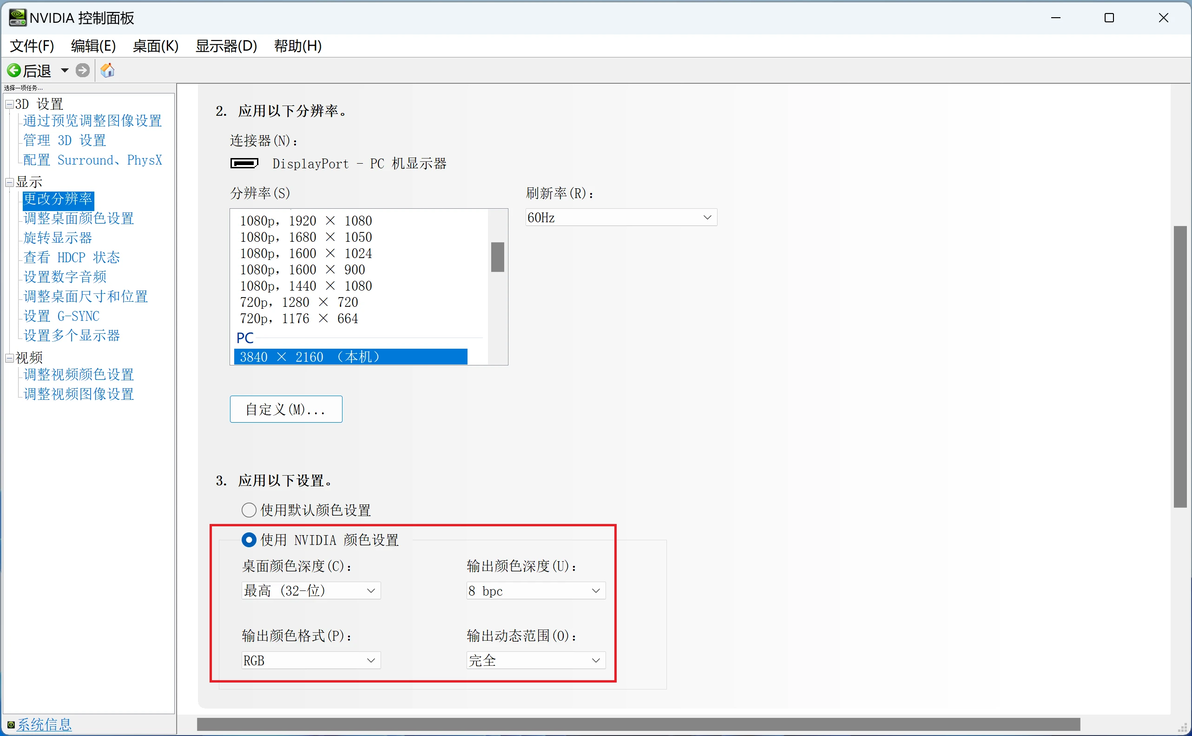1192x736 pixels.
Task: Maximize the NVIDIA 控制面板 window
Action: pos(1109,17)
